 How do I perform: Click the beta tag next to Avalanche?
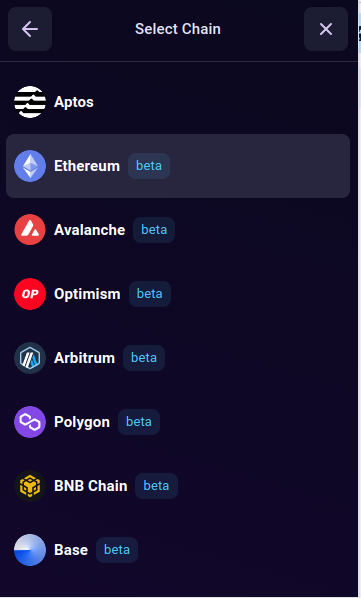pos(154,230)
